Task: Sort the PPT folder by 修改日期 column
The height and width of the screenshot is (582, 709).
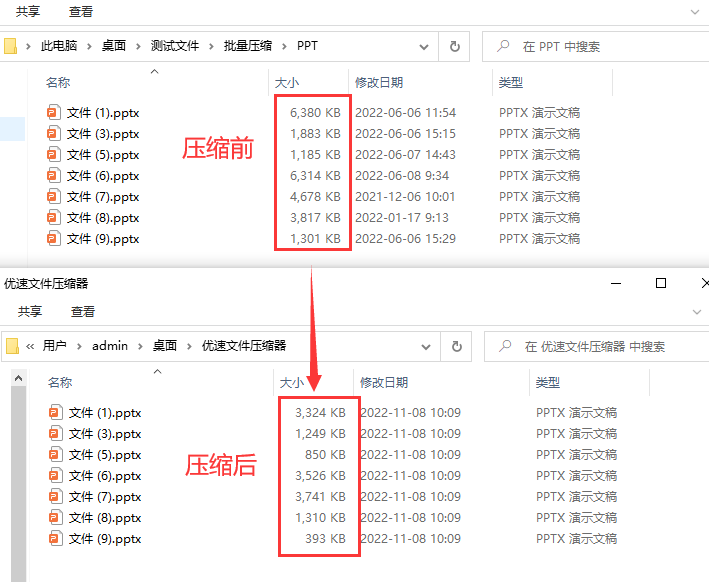Action: pyautogui.click(x=378, y=82)
